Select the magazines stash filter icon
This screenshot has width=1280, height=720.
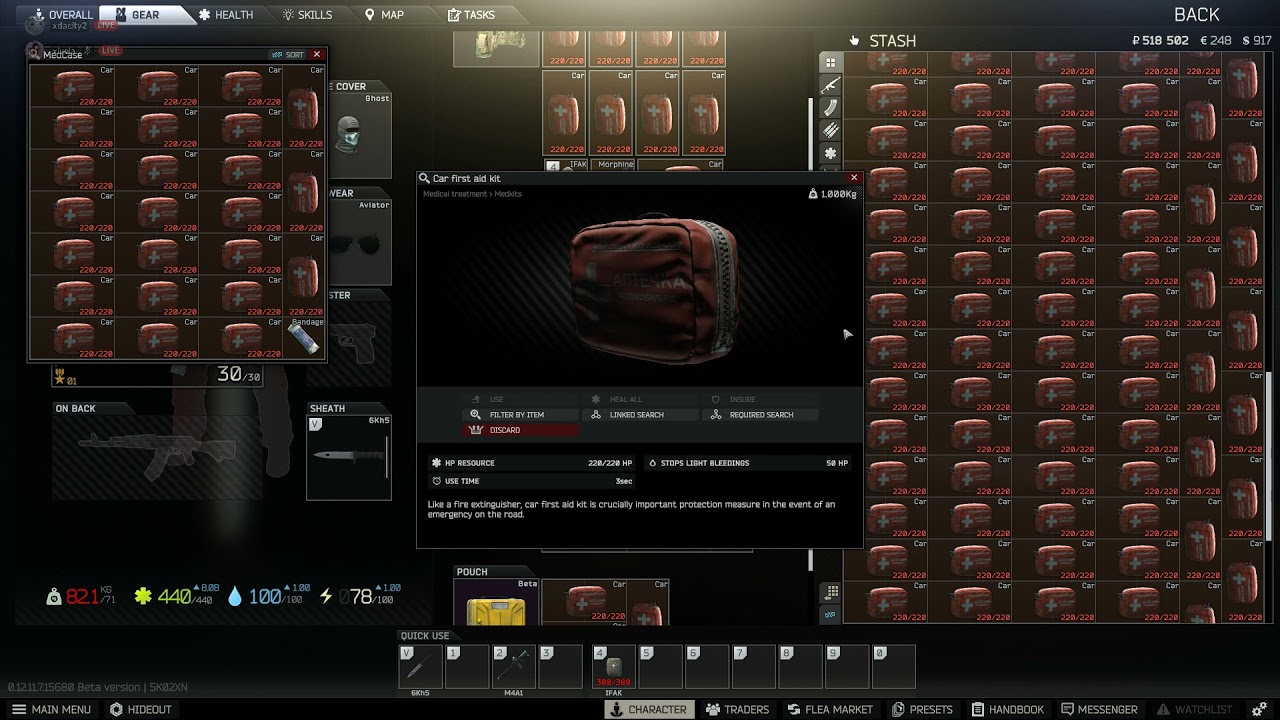click(830, 108)
